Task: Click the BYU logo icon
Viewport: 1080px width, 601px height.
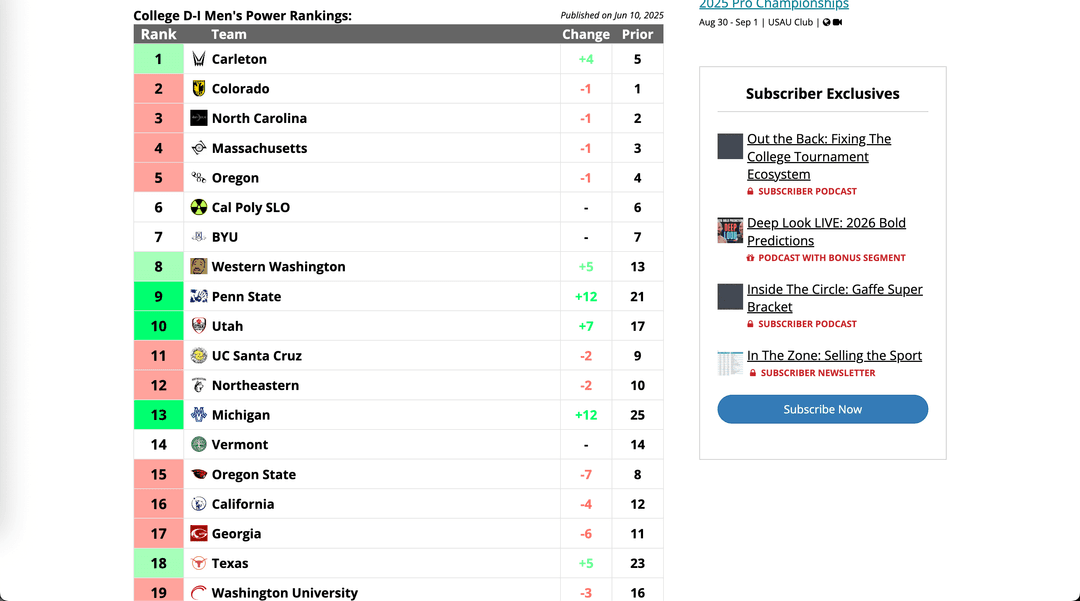Action: (x=200, y=237)
